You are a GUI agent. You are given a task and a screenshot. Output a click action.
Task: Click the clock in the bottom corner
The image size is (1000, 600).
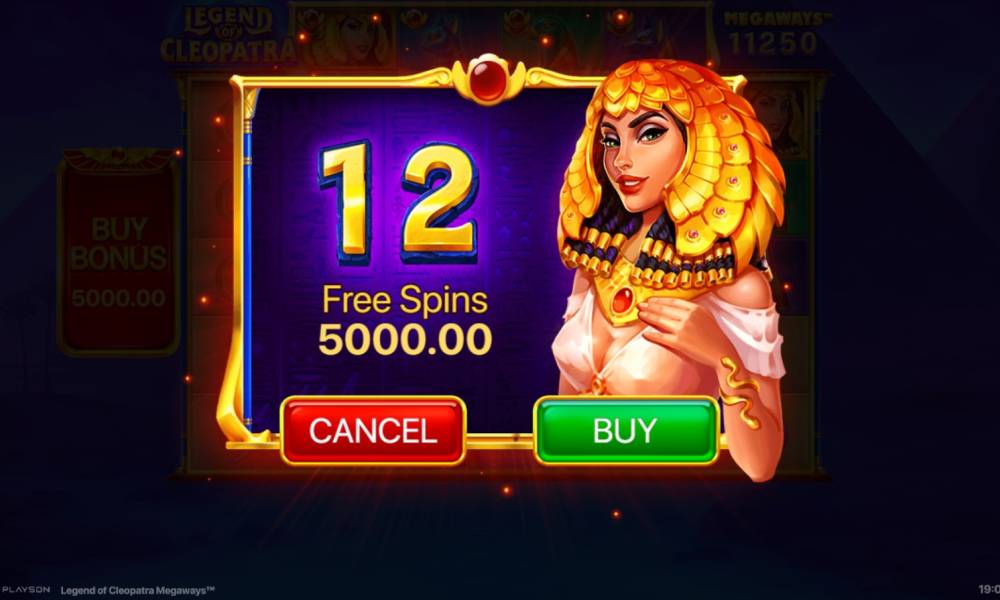tap(989, 590)
